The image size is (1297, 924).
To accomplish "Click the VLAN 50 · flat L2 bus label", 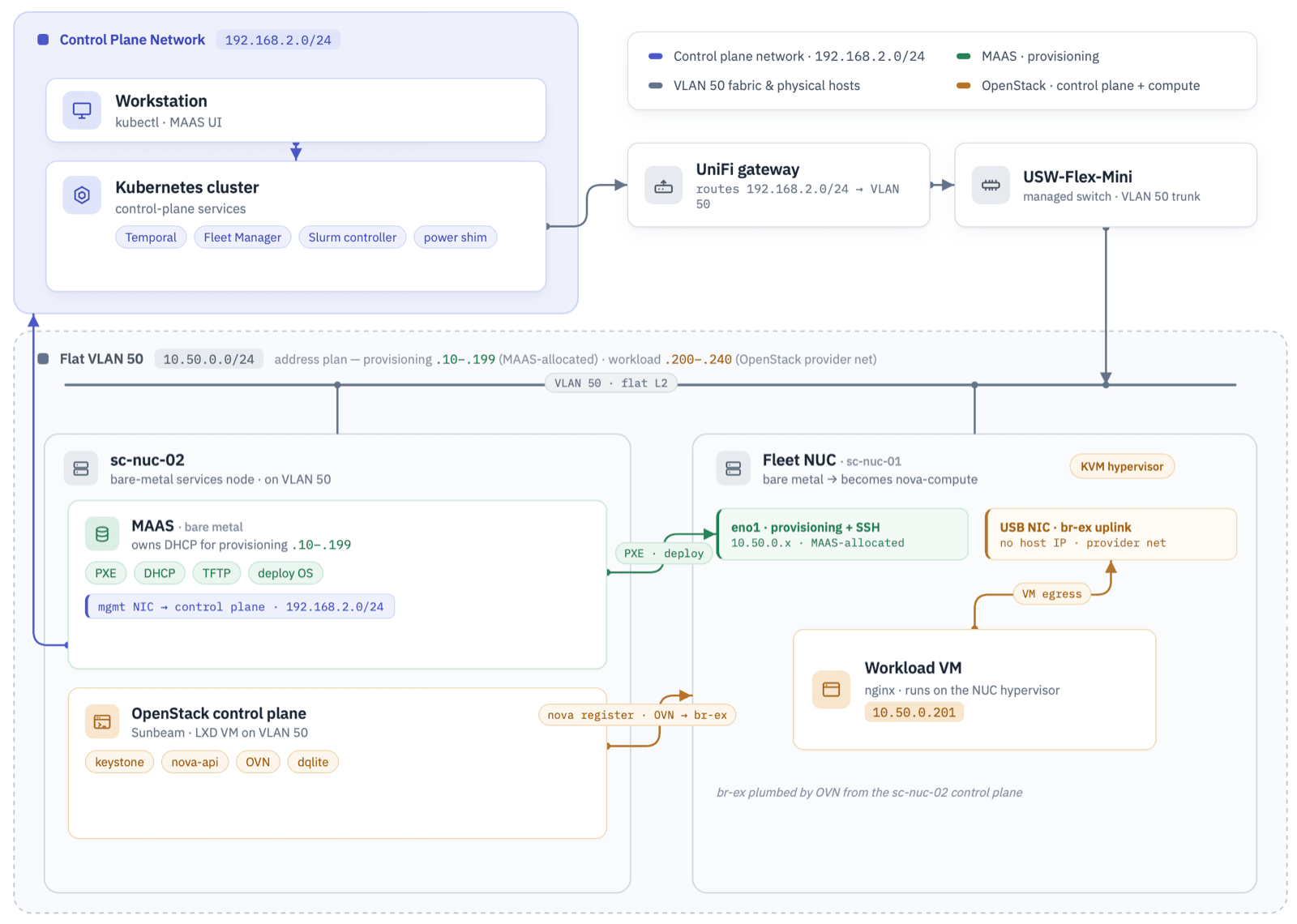I will 611,383.
